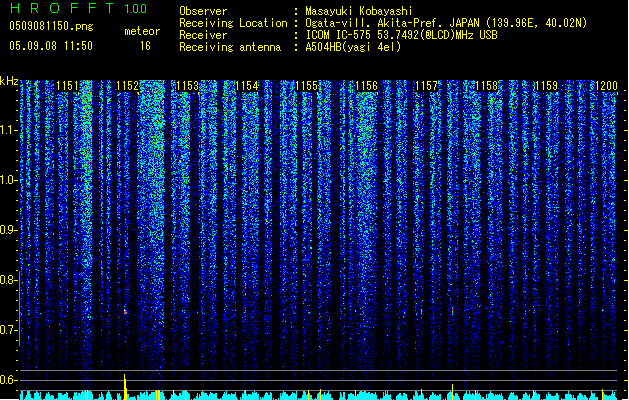629x400 pixels.
Task: Click the 1200 time marker
Action: 606,86
